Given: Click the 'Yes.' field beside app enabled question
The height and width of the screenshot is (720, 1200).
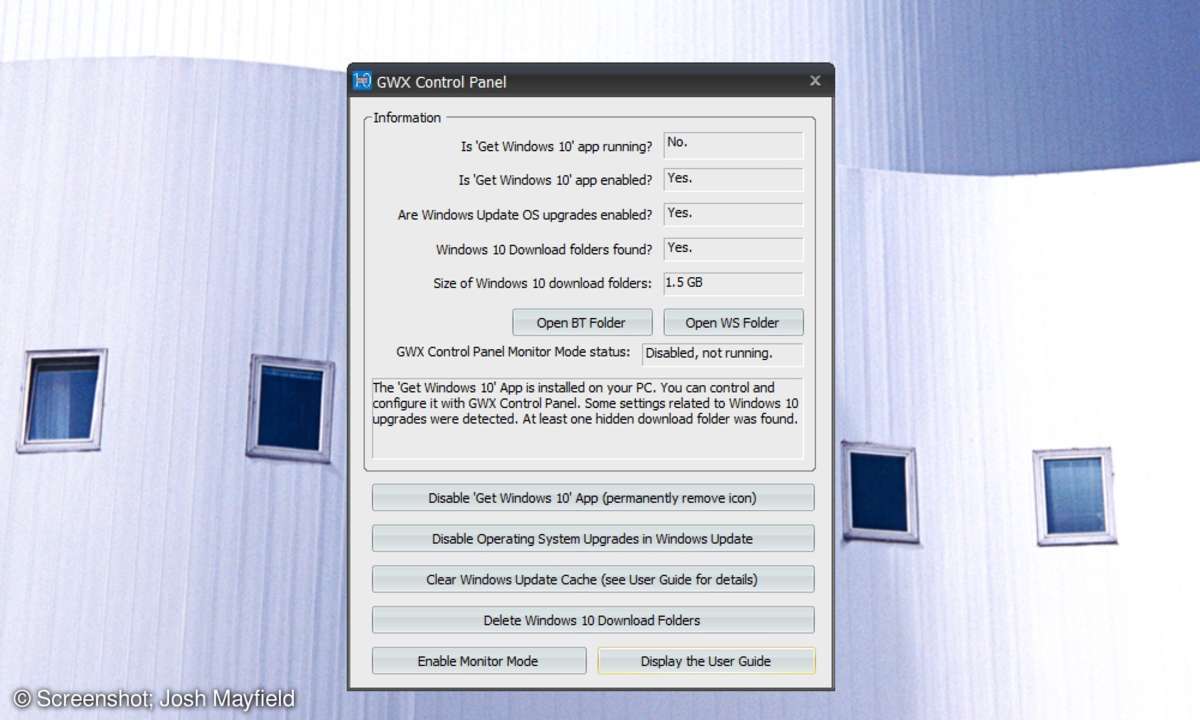Looking at the screenshot, I should 733,180.
